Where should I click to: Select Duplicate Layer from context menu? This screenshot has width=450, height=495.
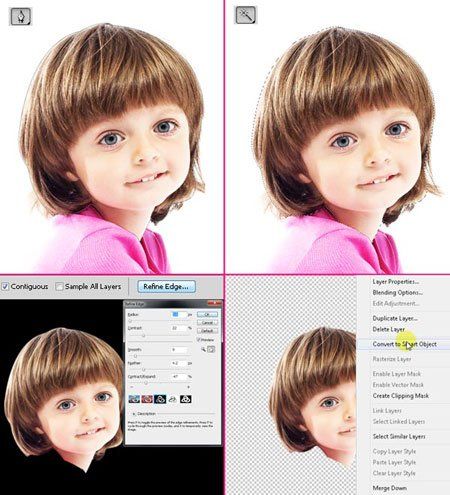coord(395,318)
